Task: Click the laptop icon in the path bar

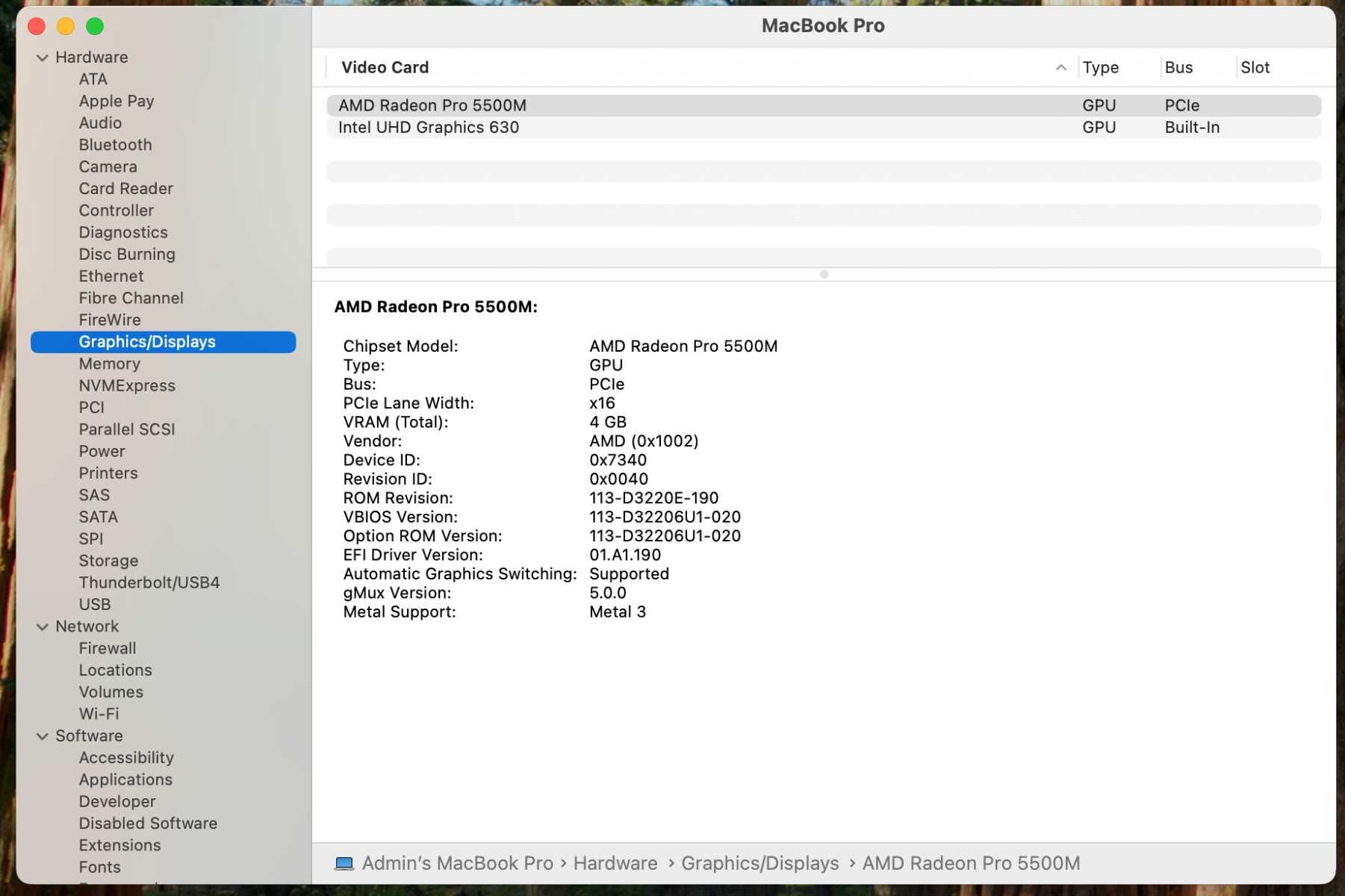Action: (344, 863)
